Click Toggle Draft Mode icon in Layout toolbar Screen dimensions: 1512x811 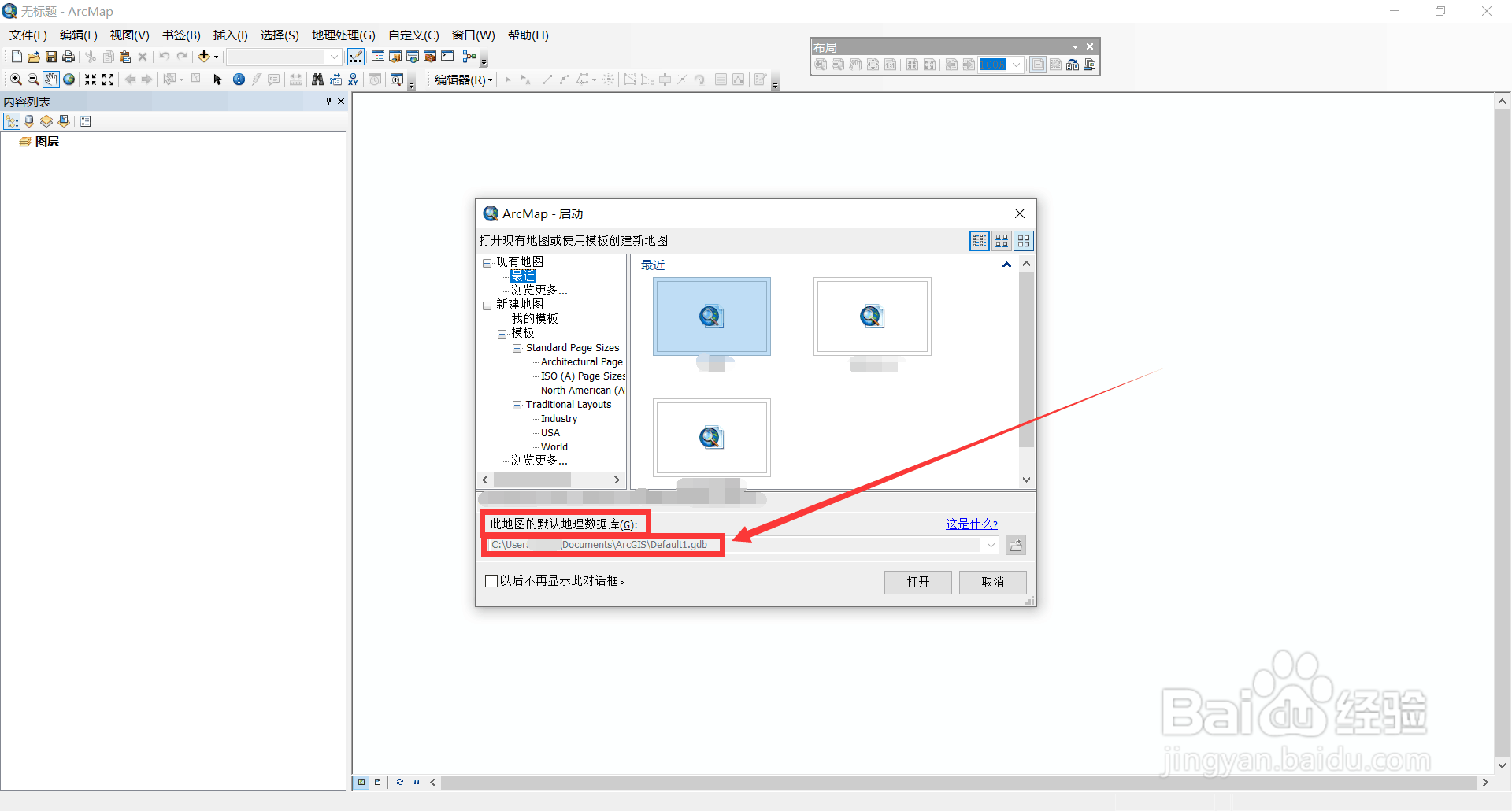coord(1038,65)
